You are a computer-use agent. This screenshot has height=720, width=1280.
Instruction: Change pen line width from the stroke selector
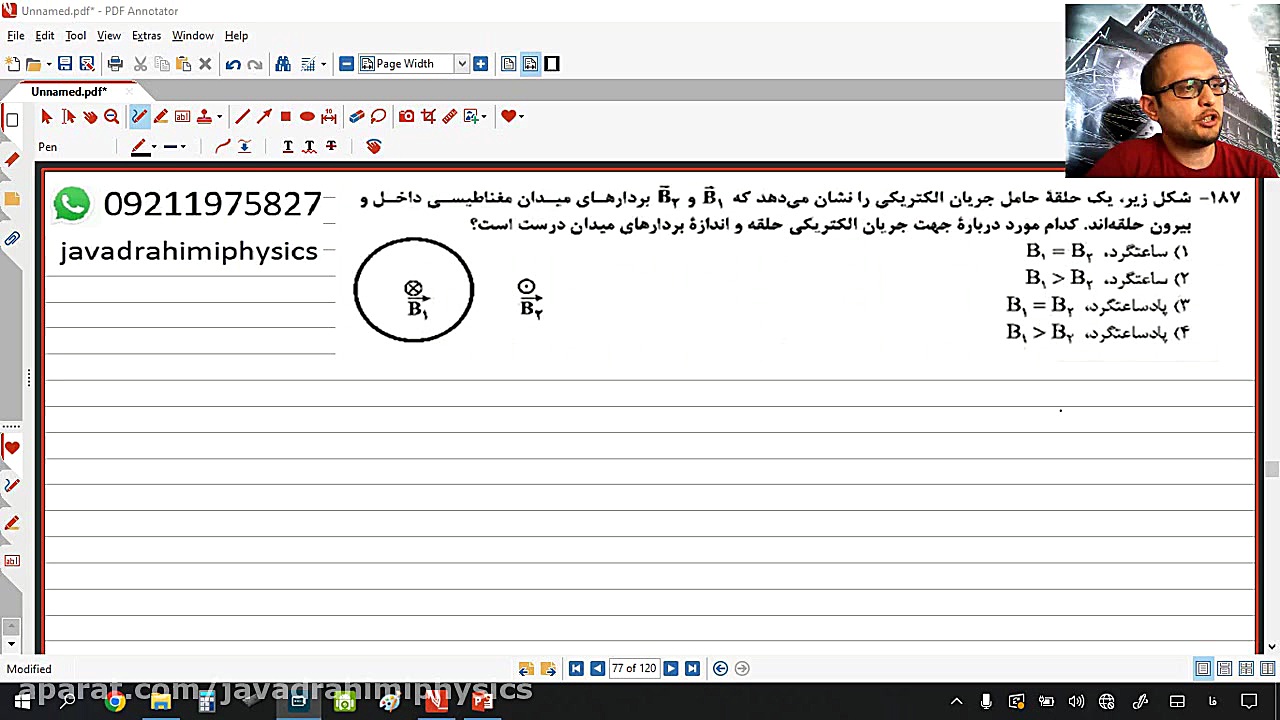pos(171,146)
